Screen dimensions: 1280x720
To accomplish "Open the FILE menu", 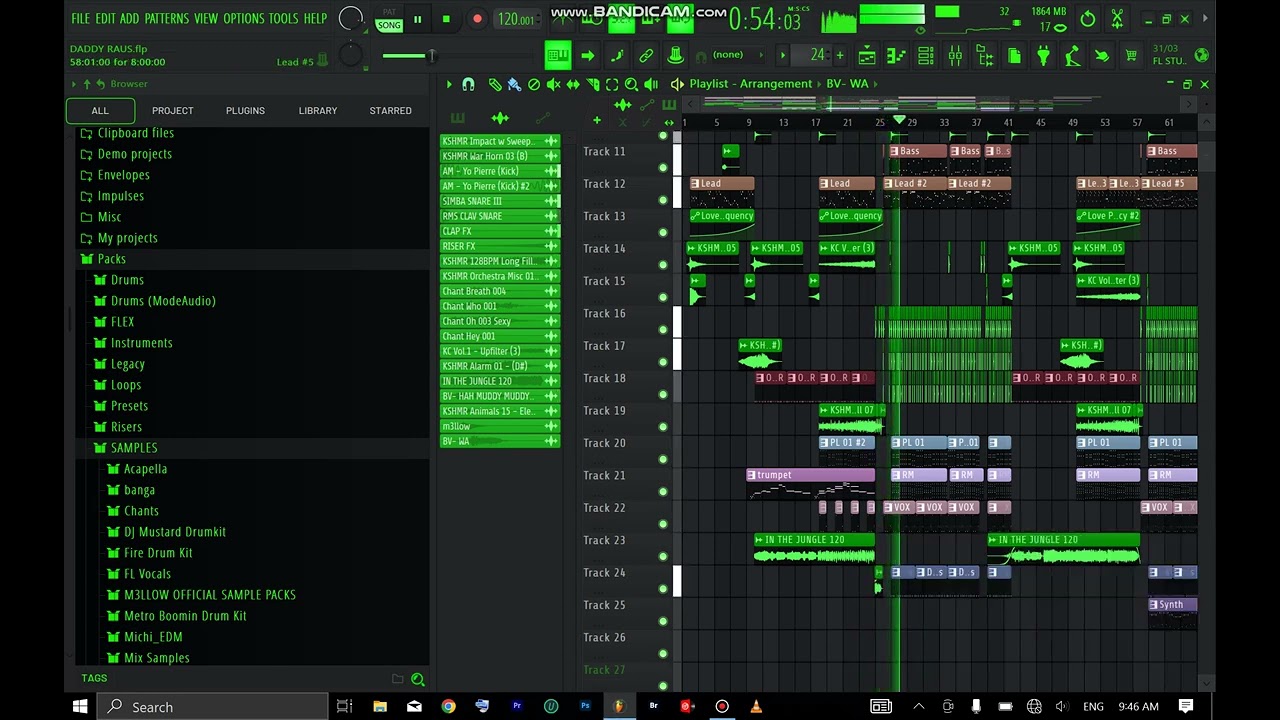I will click(80, 19).
